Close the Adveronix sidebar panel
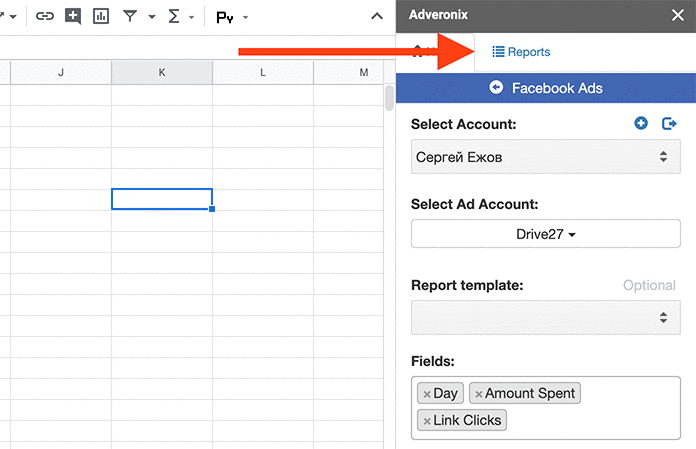 point(676,15)
